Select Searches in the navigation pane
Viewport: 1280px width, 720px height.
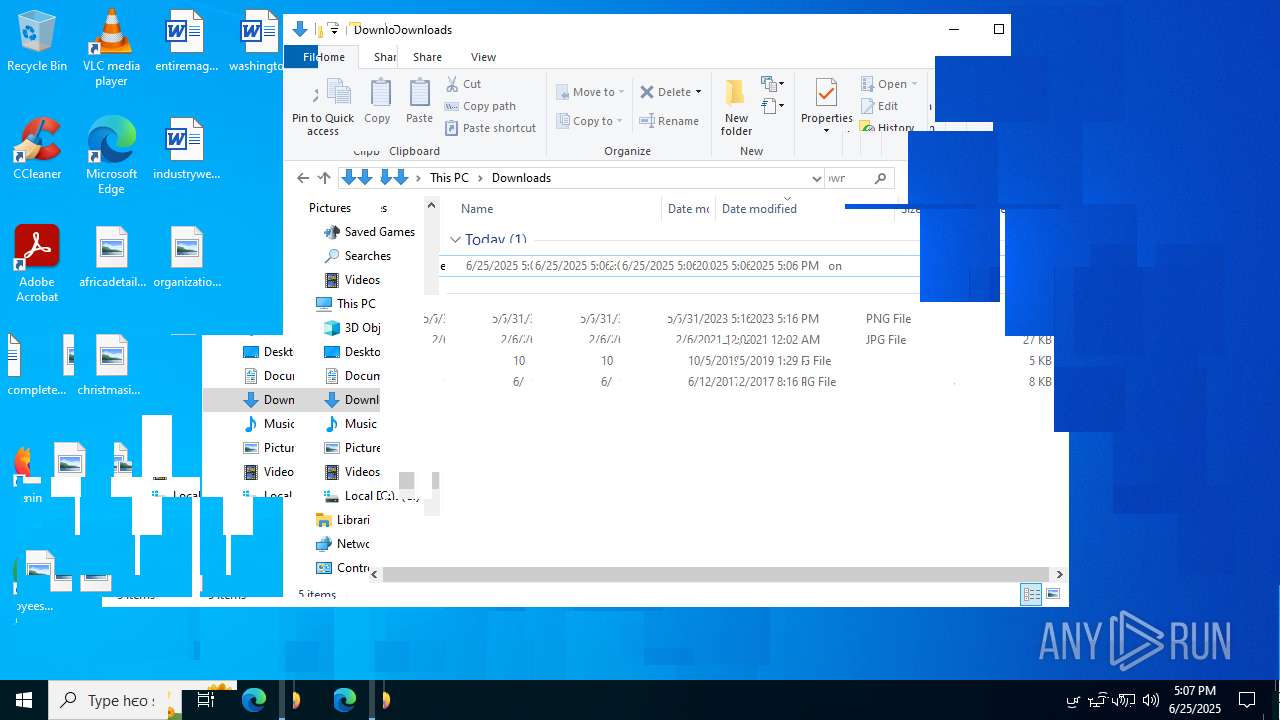(x=357, y=256)
